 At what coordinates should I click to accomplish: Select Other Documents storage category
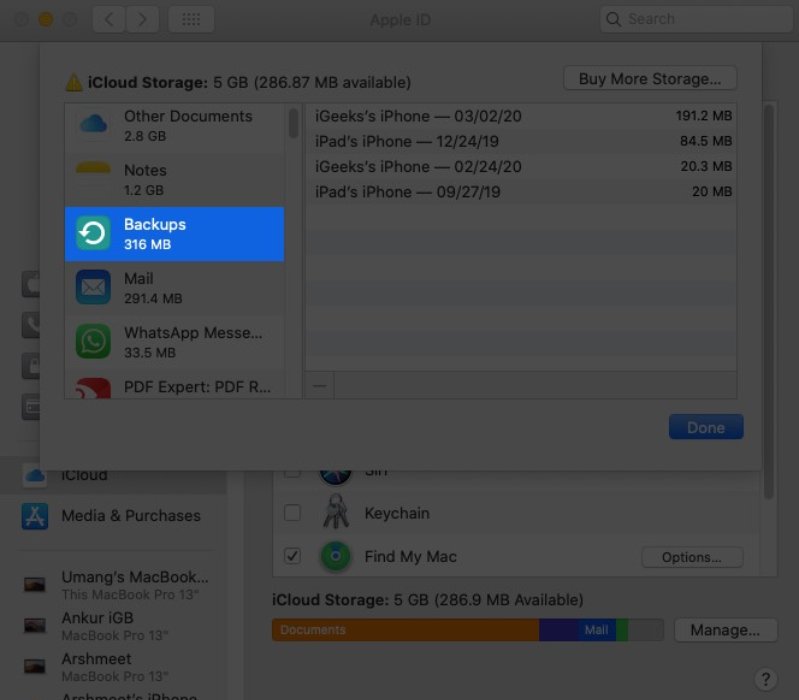point(174,126)
